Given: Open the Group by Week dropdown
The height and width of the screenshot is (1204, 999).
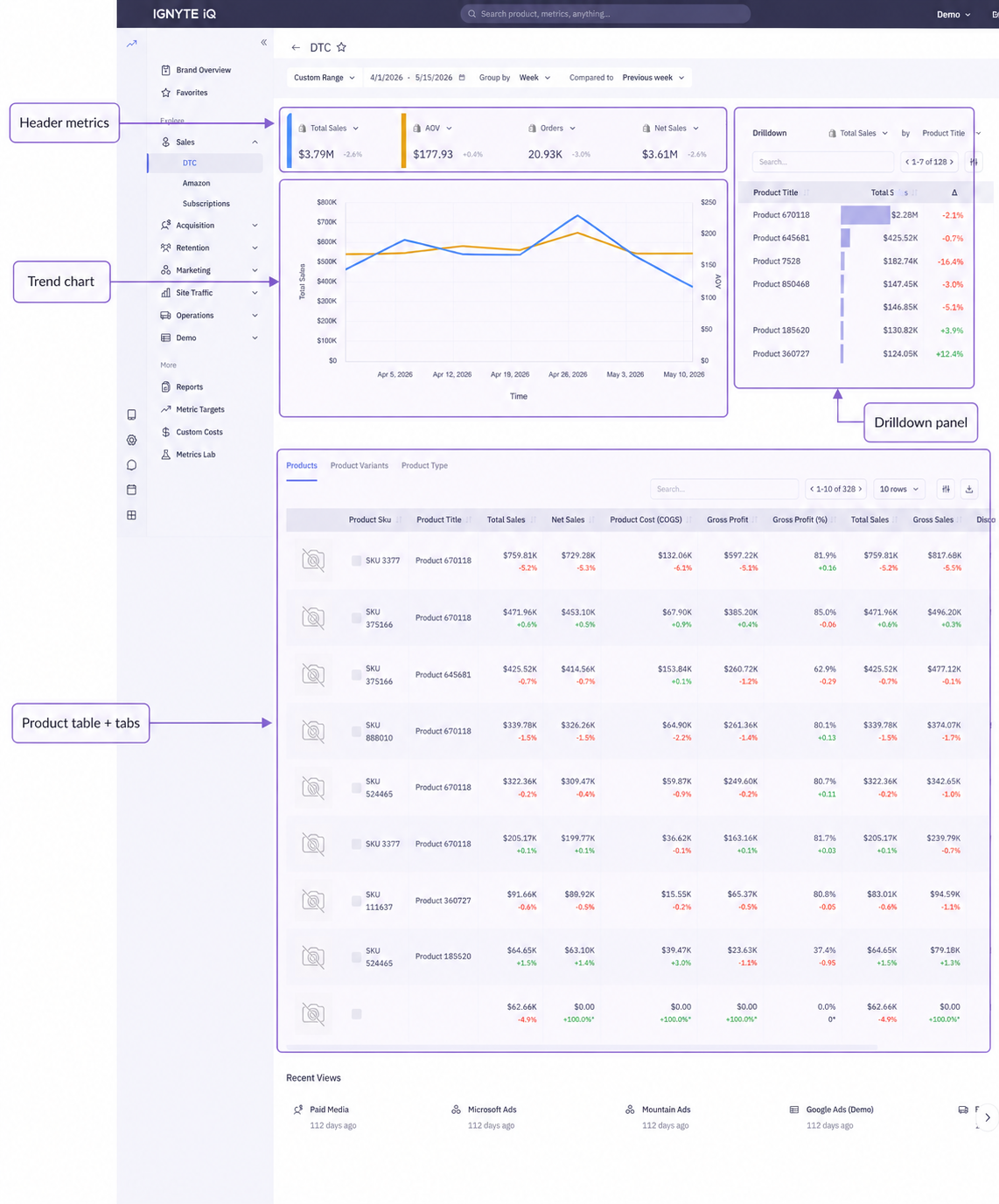Looking at the screenshot, I should 534,78.
